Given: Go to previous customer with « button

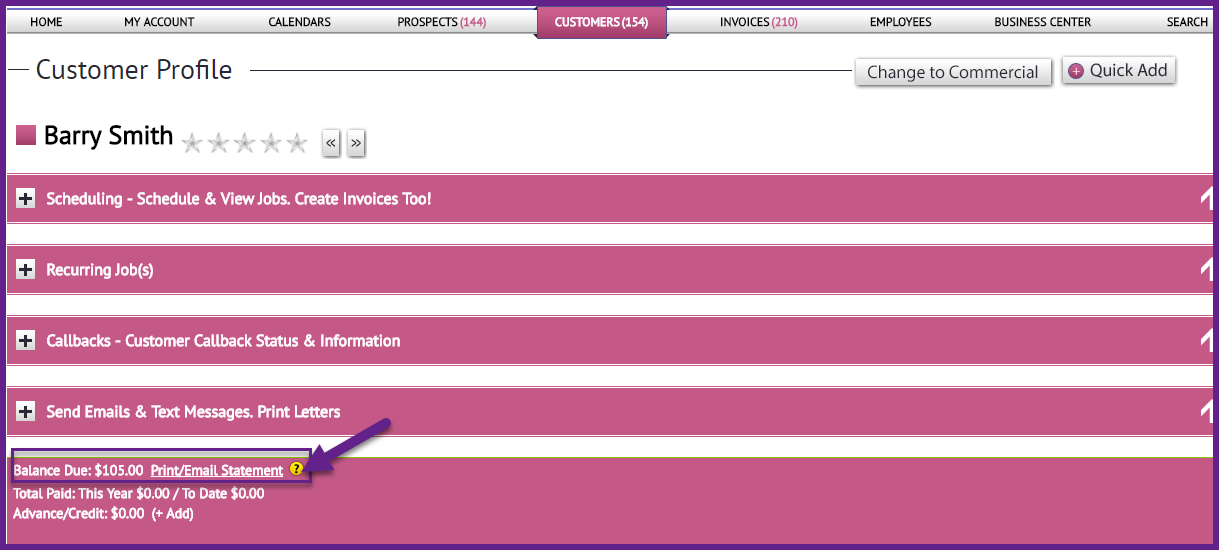Looking at the screenshot, I should [331, 143].
